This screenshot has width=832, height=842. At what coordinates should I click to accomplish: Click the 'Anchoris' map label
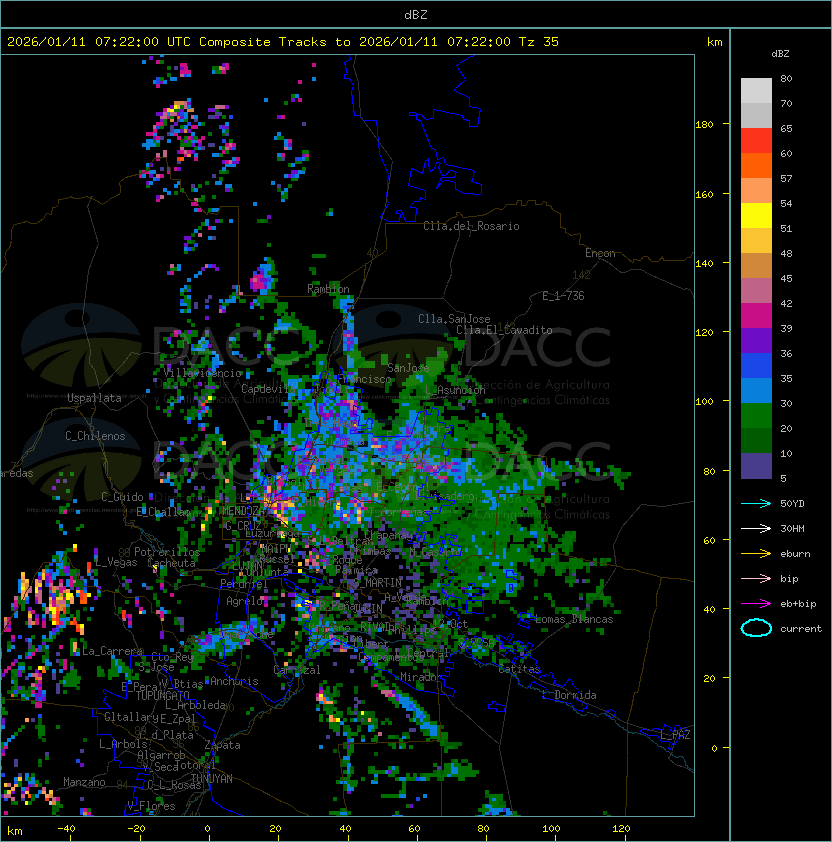point(234,681)
